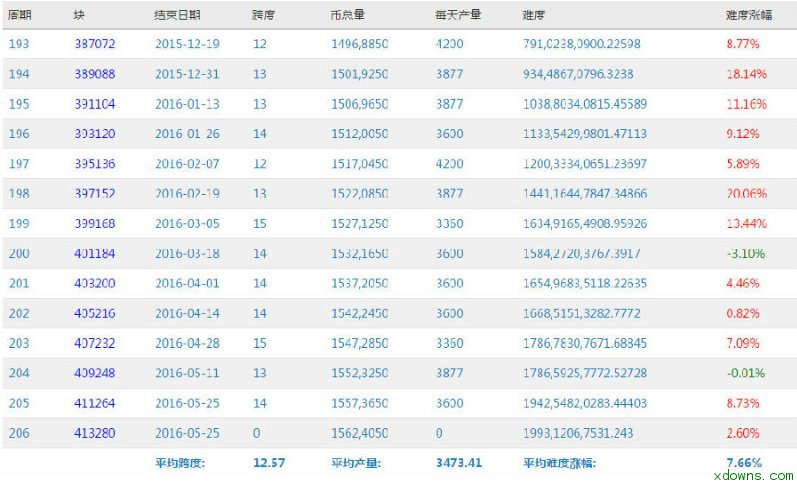Image resolution: width=797 pixels, height=484 pixels.
Task: Open block link 403200
Action: click(x=95, y=283)
